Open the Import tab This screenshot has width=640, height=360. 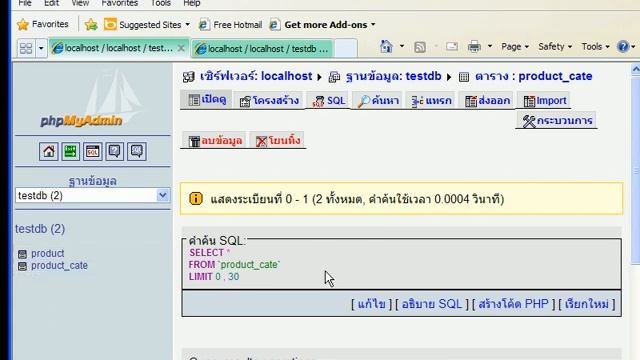(544, 101)
